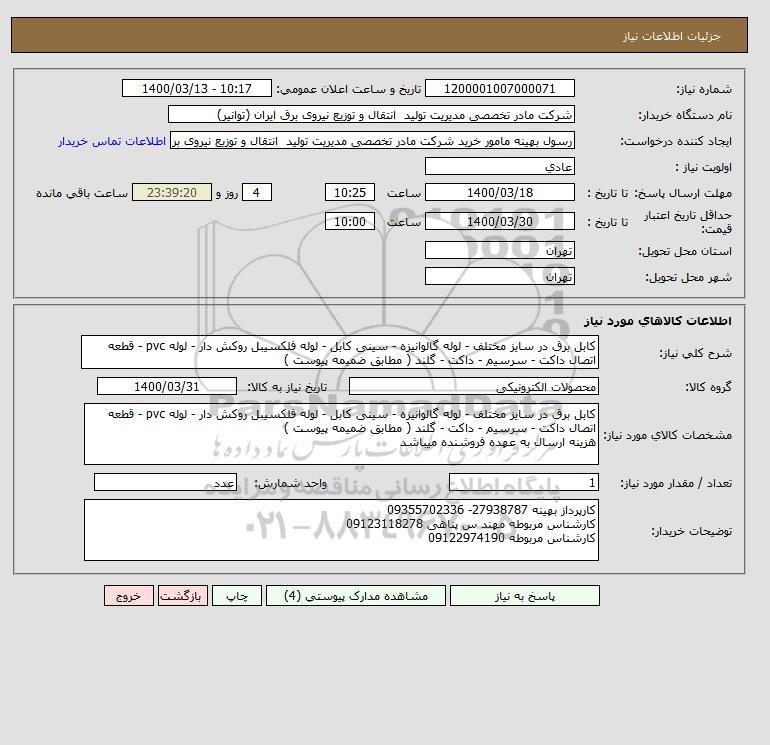Click the چاپ print button

click(237, 596)
